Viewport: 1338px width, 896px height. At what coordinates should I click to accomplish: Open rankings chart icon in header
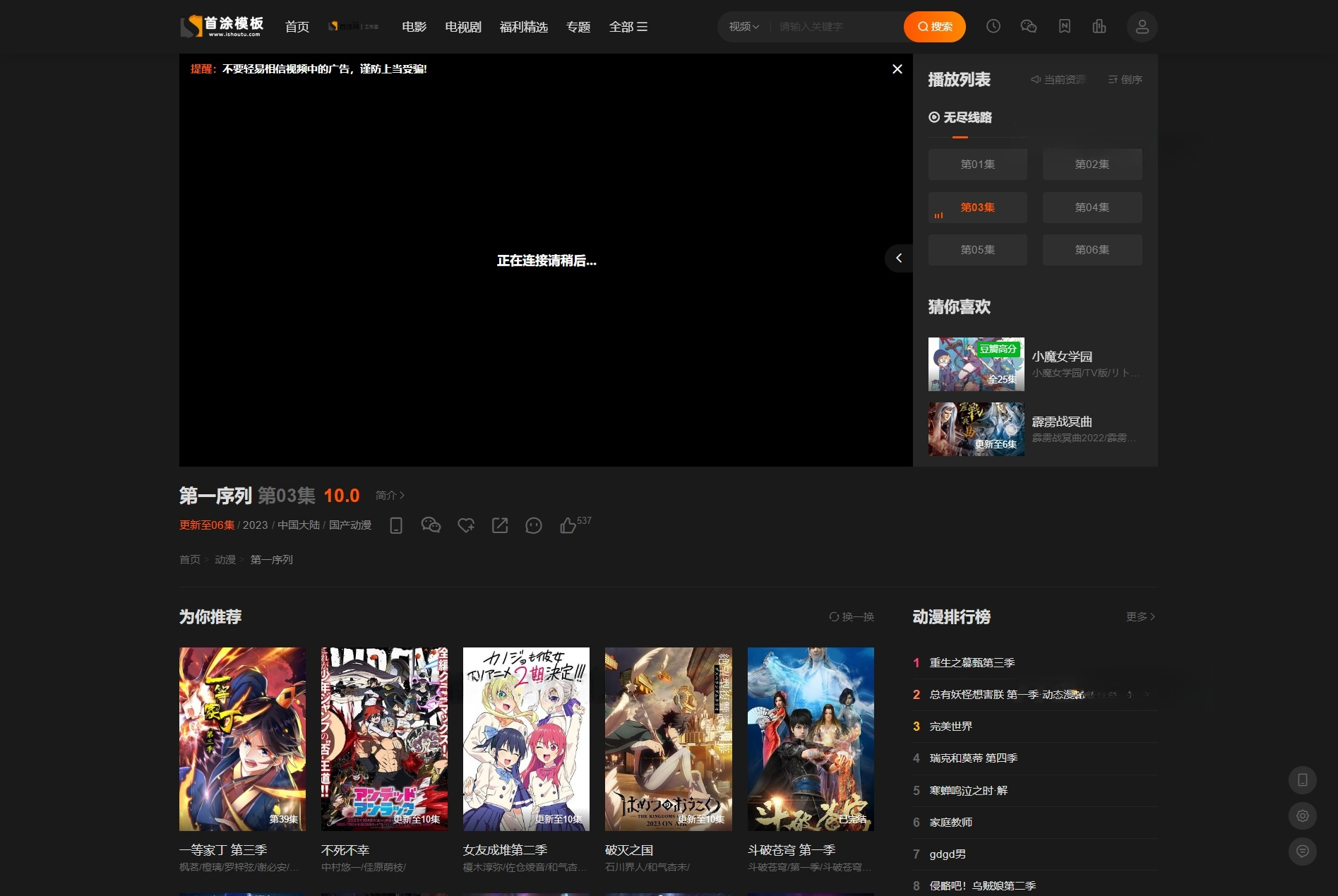pyautogui.click(x=1099, y=26)
